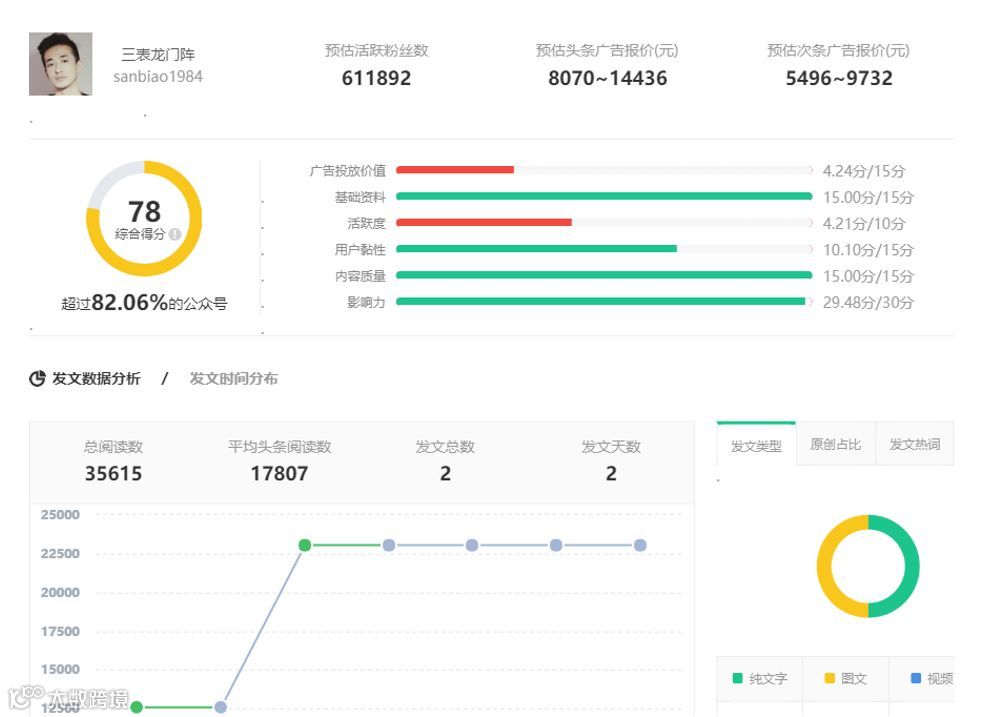Click the 10.10分/15分 score label
The height and width of the screenshot is (717, 985).
[x=868, y=250]
